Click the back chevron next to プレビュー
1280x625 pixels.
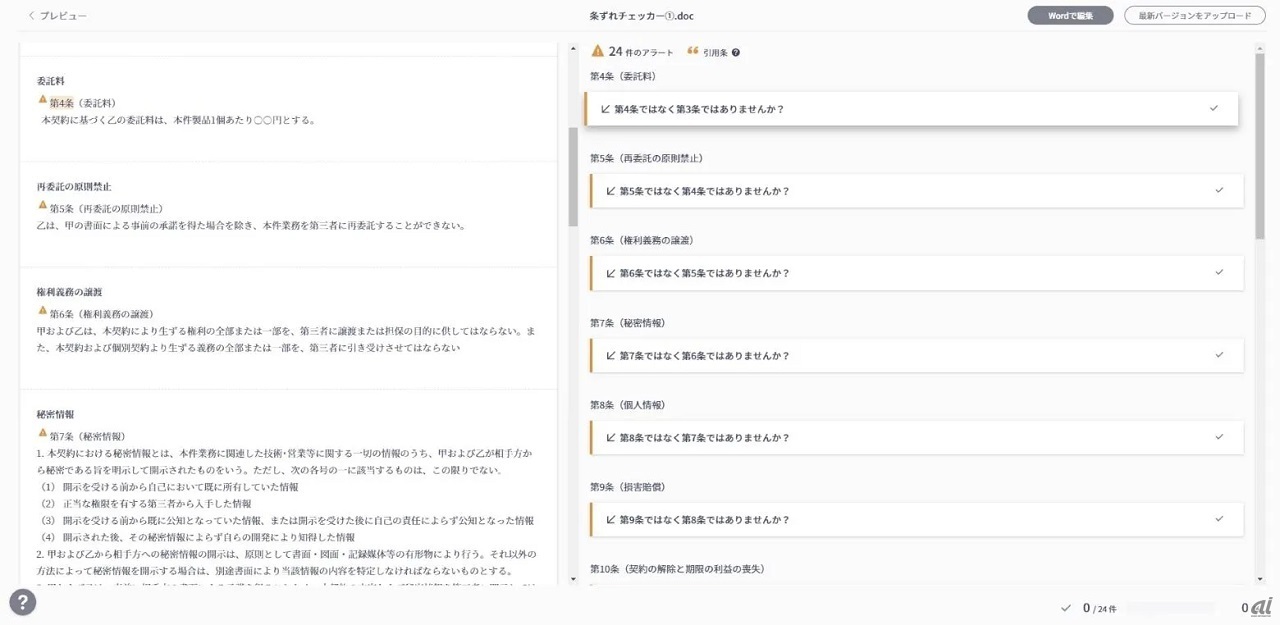coord(32,16)
